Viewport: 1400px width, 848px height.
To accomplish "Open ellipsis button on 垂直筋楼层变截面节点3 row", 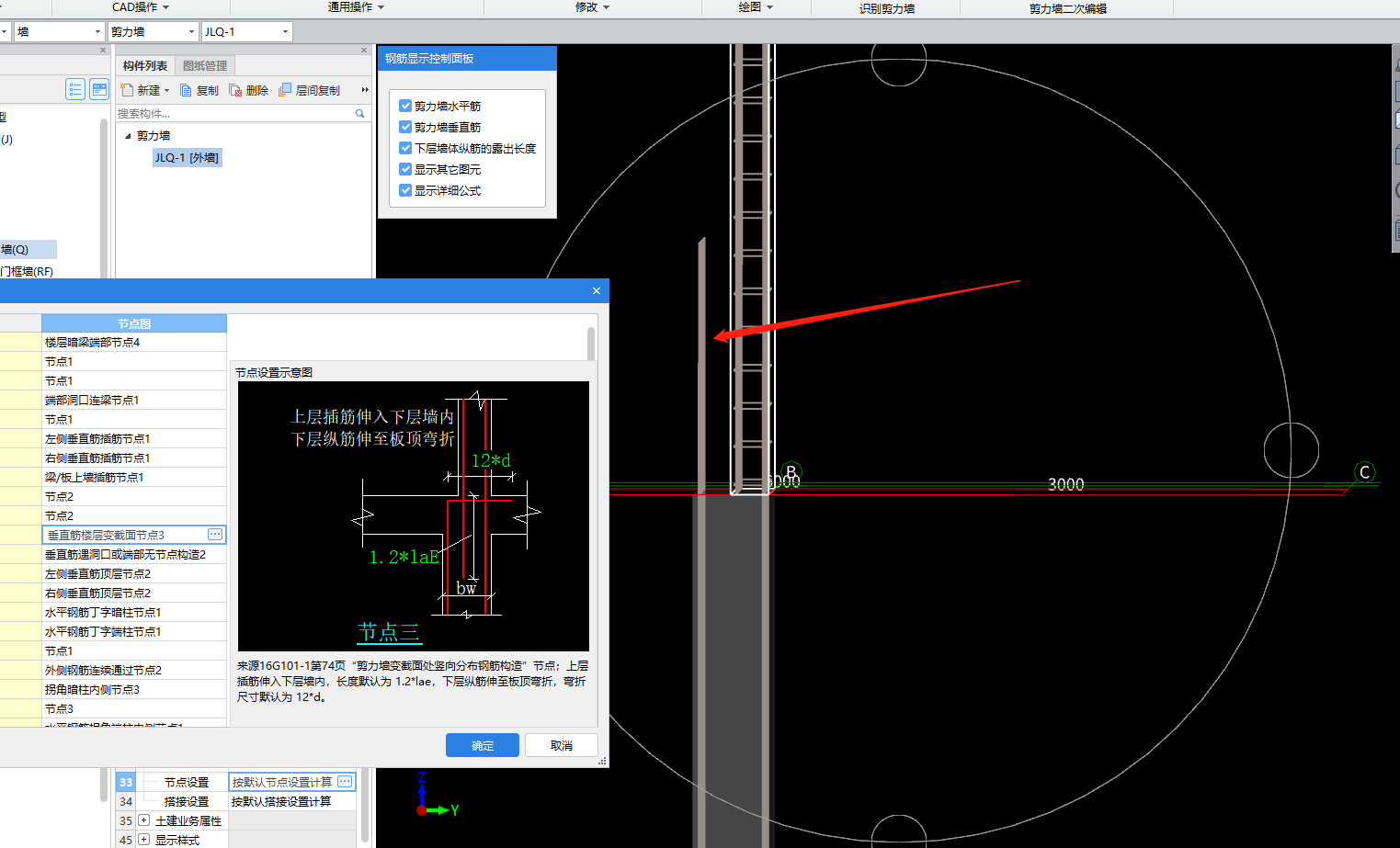I will point(215,535).
